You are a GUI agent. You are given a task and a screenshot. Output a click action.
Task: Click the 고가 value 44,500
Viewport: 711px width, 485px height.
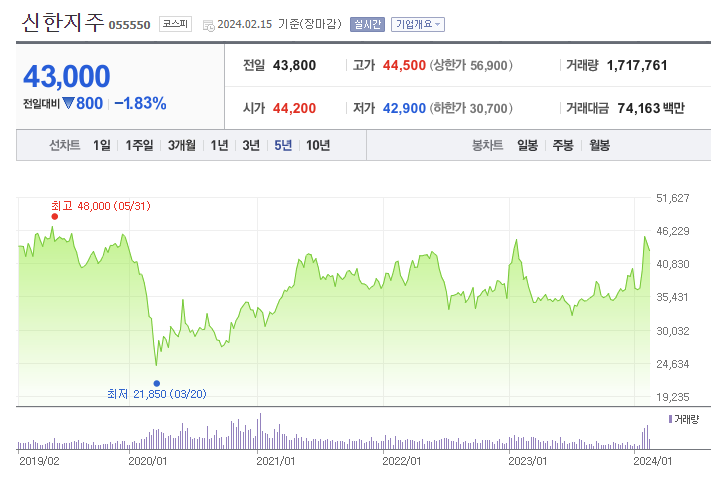(404, 65)
